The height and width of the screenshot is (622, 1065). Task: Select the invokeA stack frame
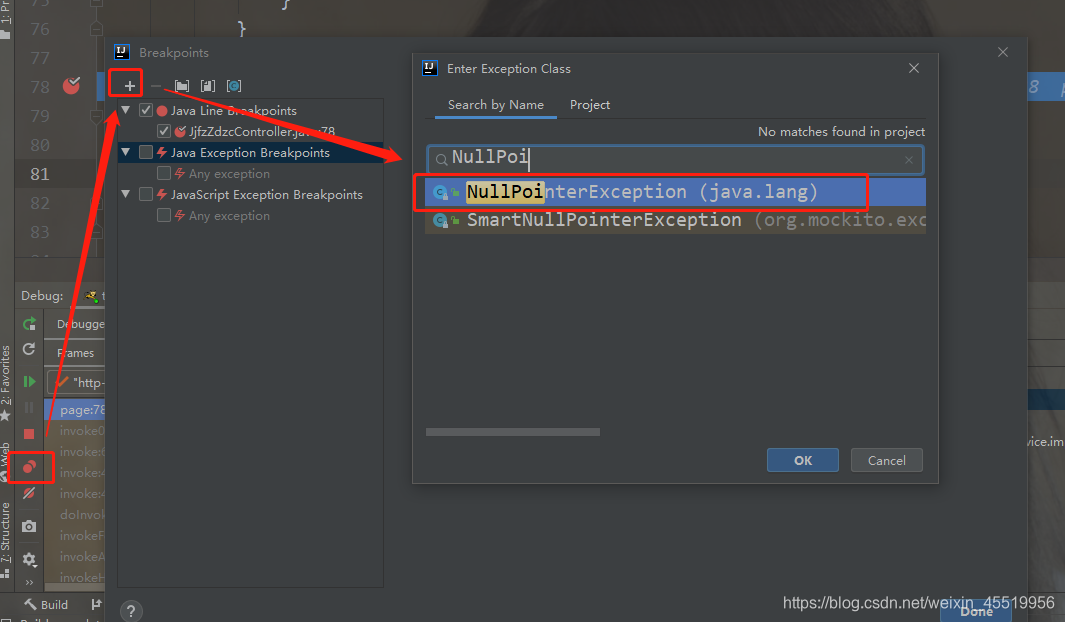[x=75, y=557]
